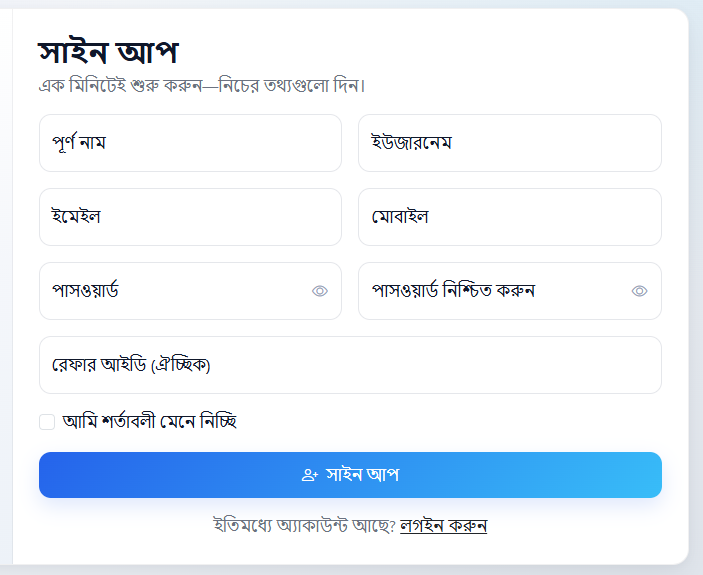Click the রেফার আইডি placeholder text
This screenshot has width=703, height=575.
click(x=131, y=365)
